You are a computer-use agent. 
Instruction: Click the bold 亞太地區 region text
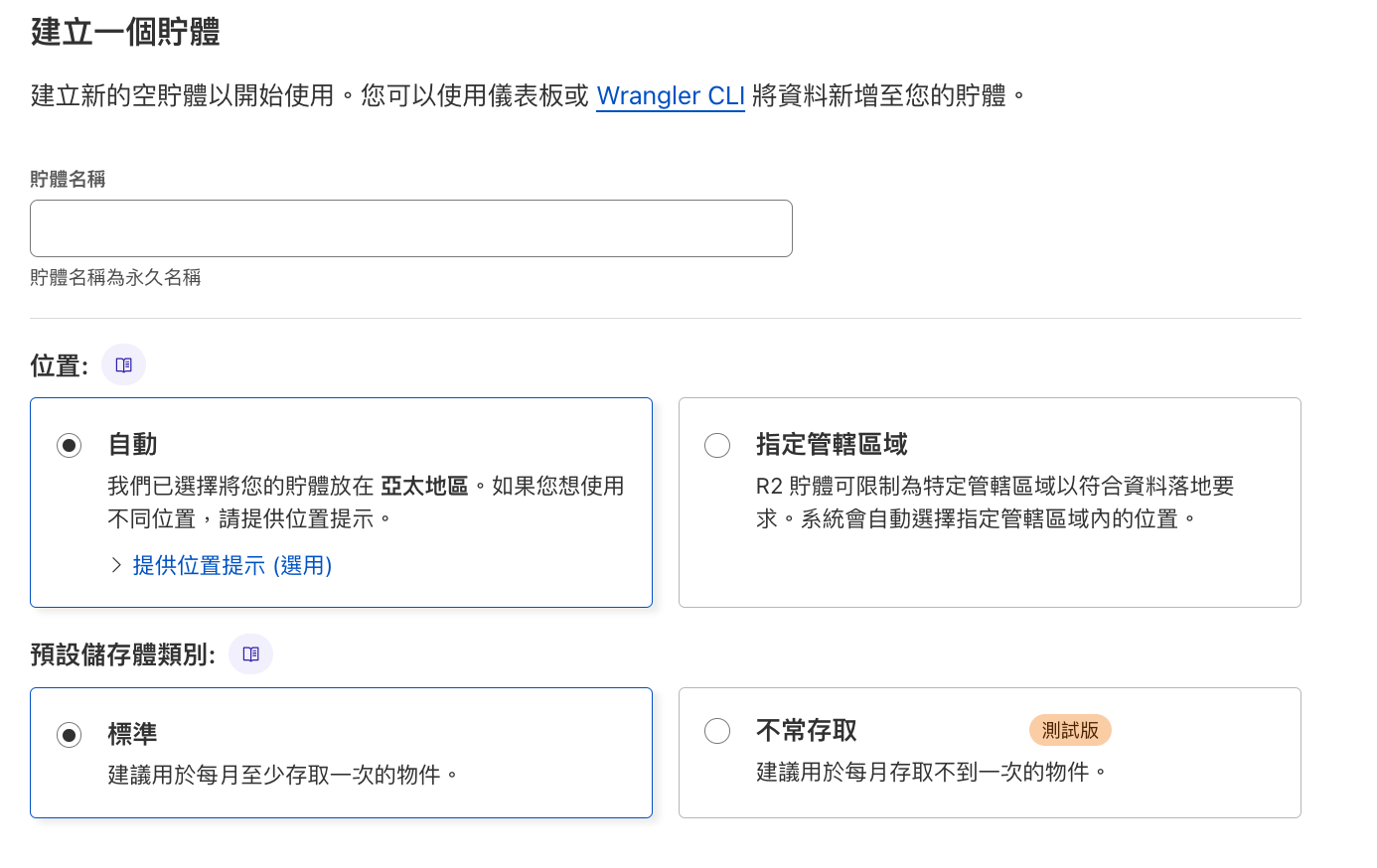pos(424,486)
